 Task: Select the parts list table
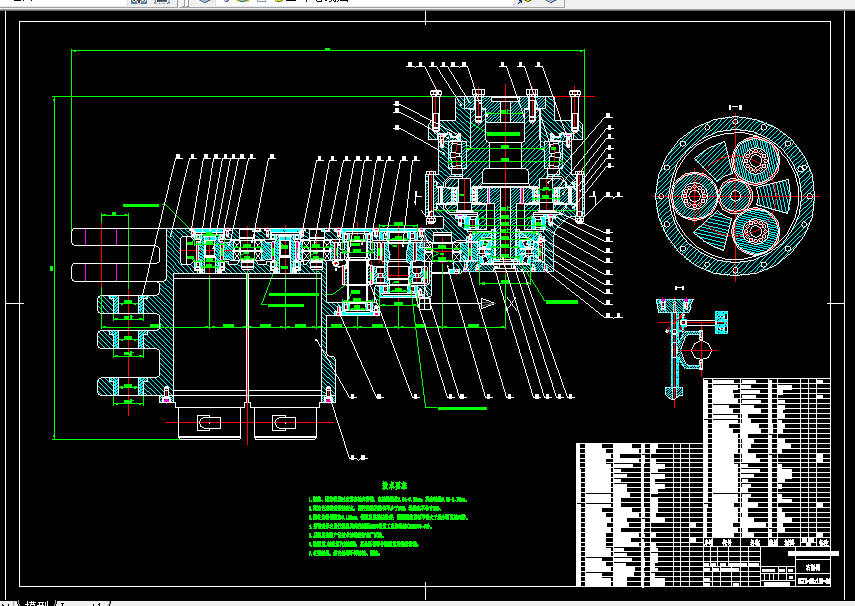(x=703, y=482)
